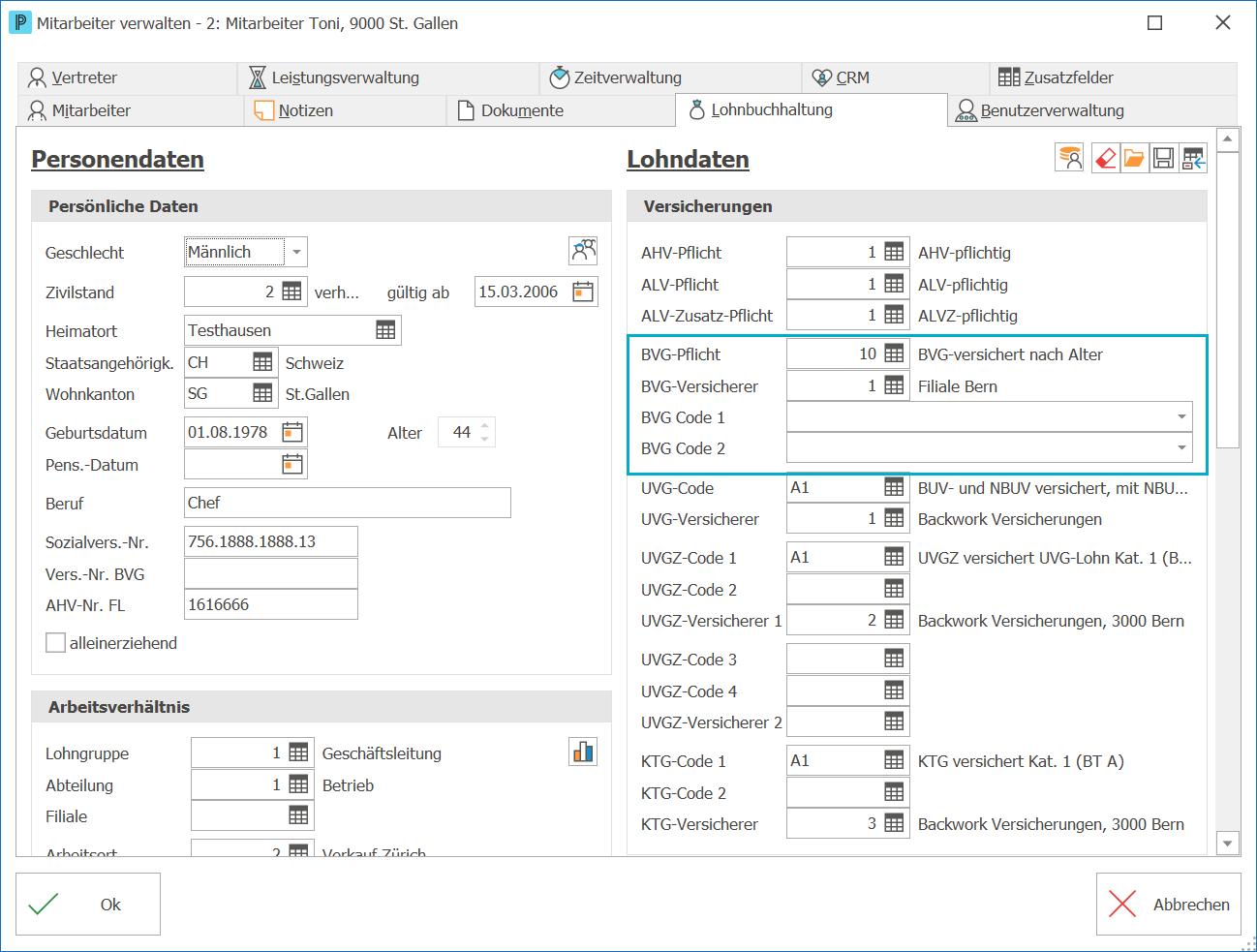Image resolution: width=1257 pixels, height=952 pixels.
Task: Increase the Alter value with the stepper
Action: coord(485,425)
